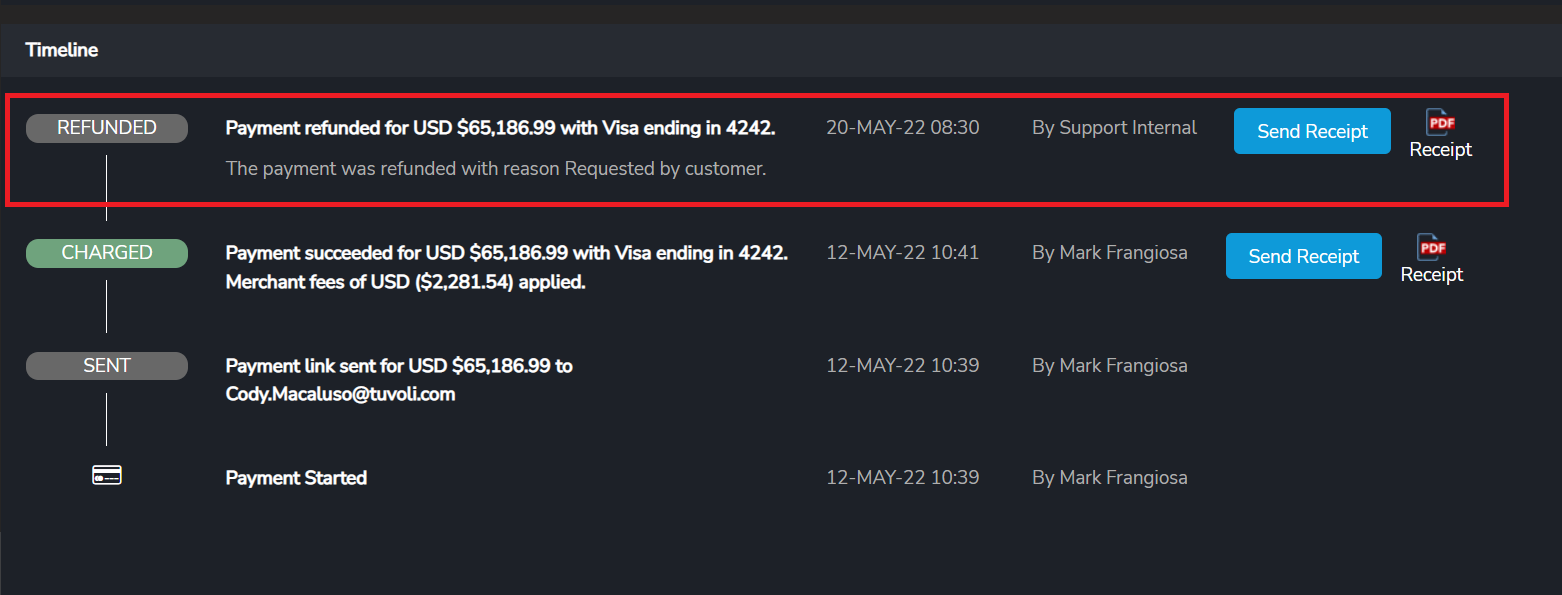Click the Payment succeeded event title

(x=506, y=253)
